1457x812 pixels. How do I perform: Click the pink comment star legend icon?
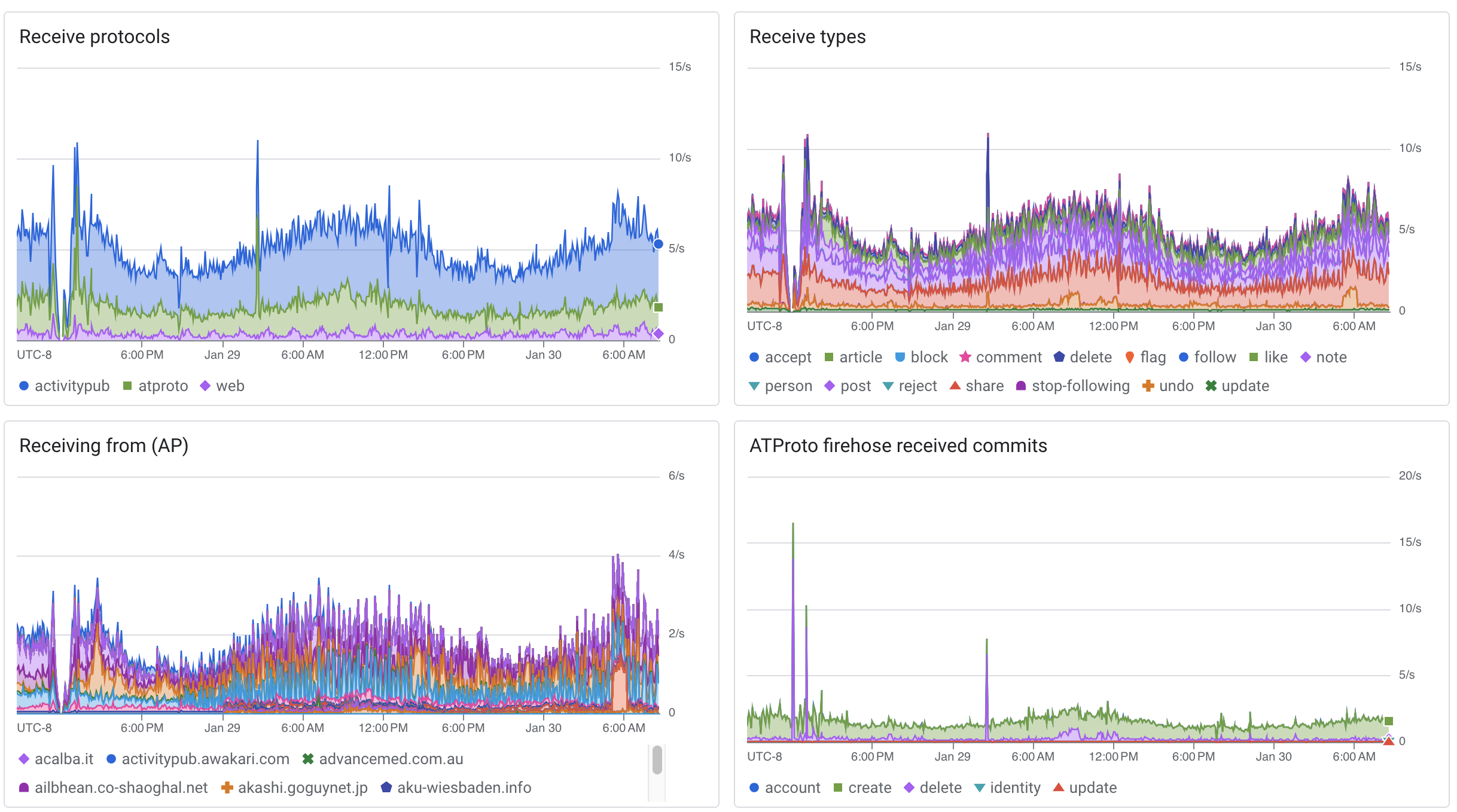click(965, 358)
